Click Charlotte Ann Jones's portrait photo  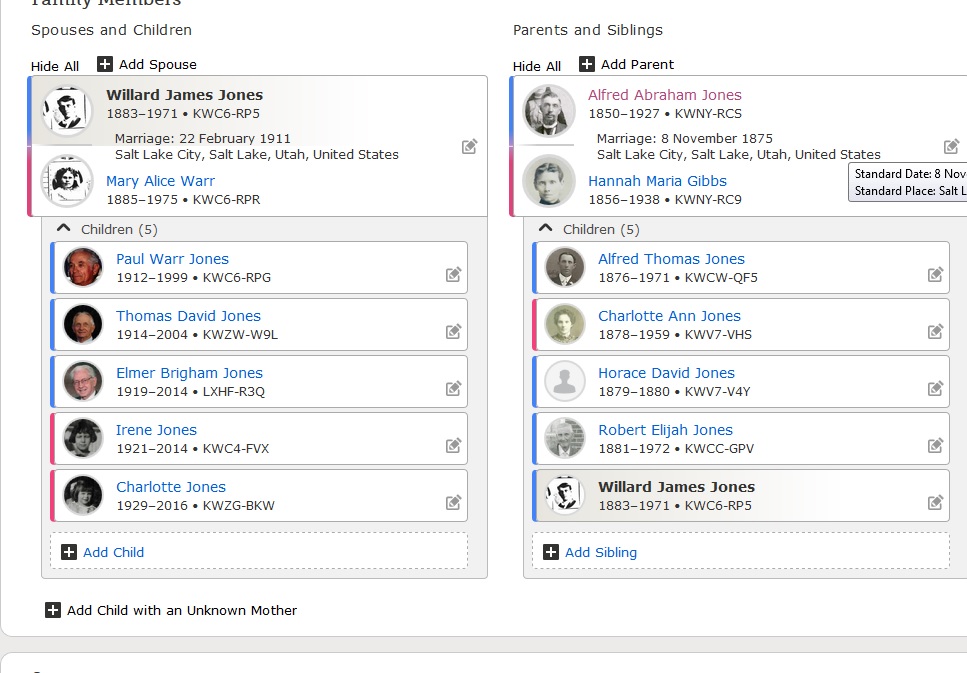click(x=565, y=324)
